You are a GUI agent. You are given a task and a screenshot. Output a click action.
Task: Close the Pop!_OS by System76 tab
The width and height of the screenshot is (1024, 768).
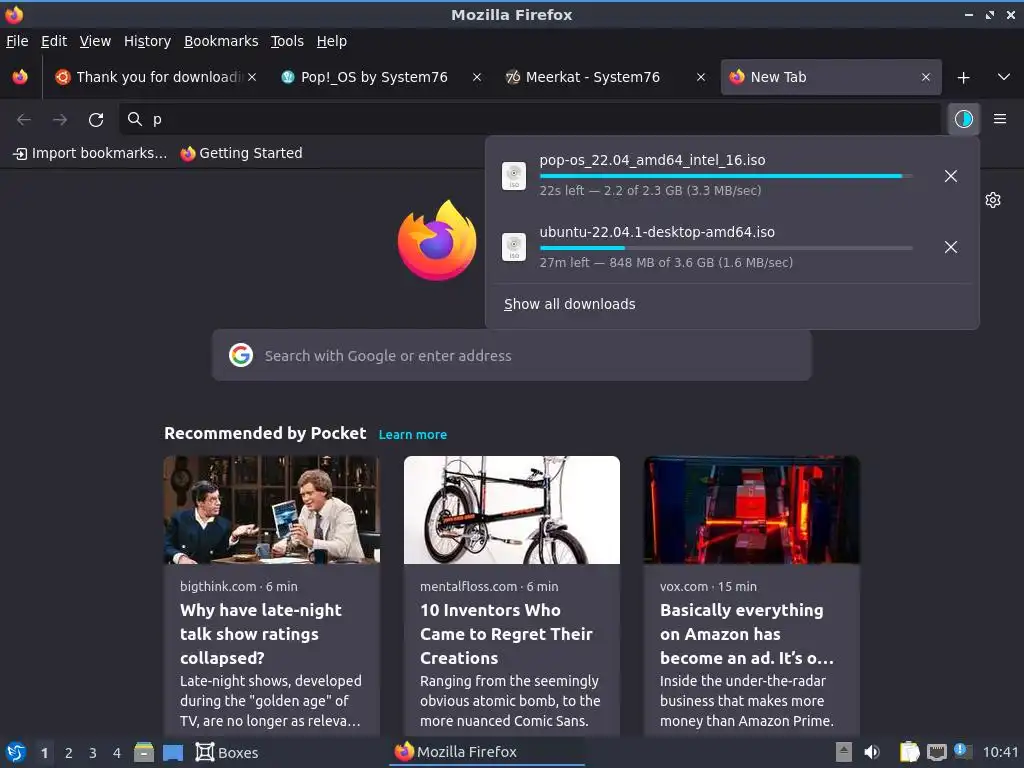477,77
